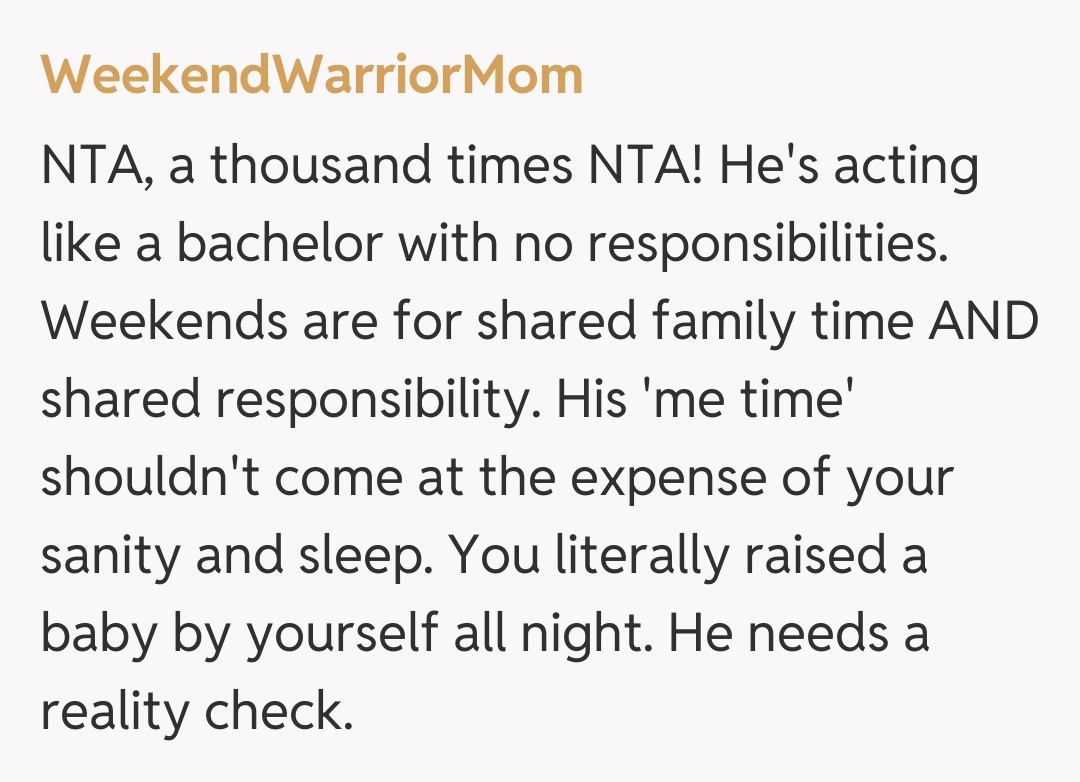
Task: Open the WeekendWarriorMom user profile
Action: coord(311,75)
